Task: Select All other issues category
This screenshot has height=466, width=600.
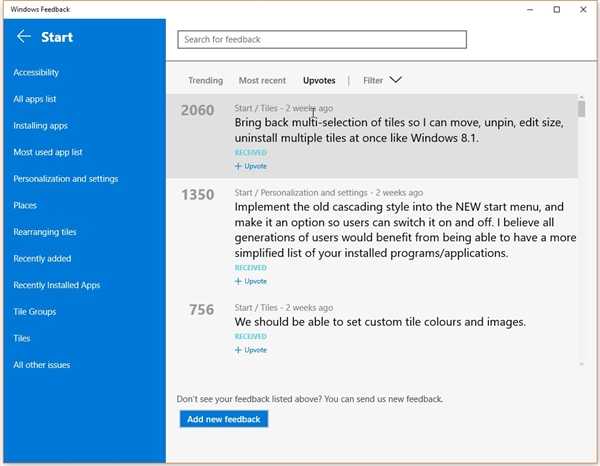Action: [42, 365]
